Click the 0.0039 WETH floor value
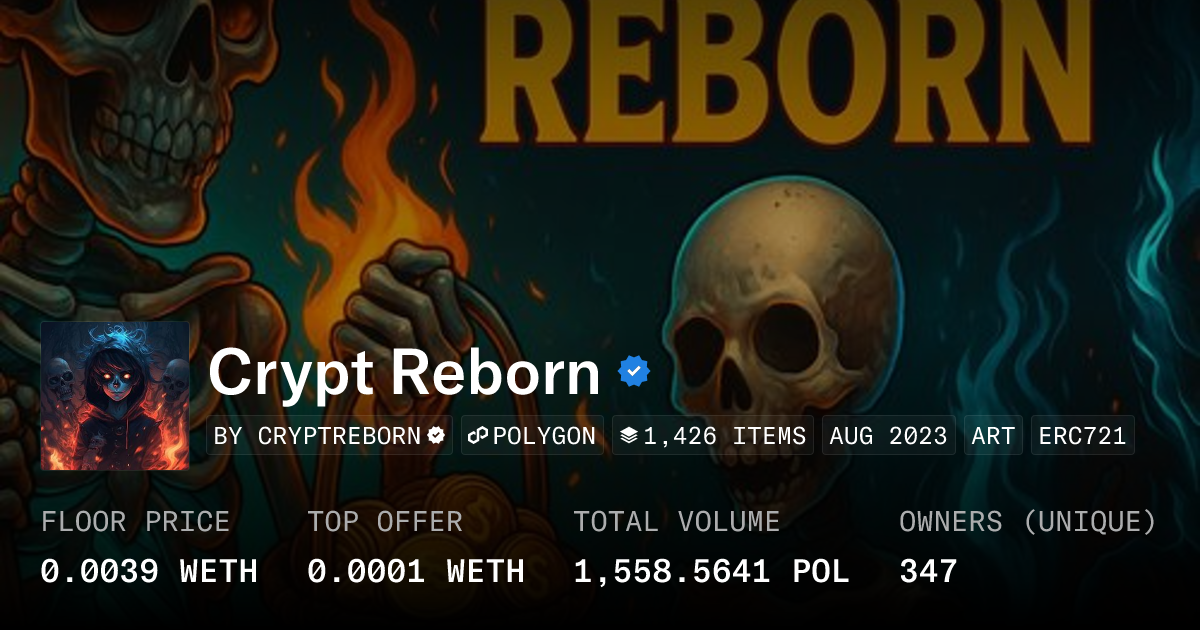1200x630 pixels. click(x=149, y=572)
